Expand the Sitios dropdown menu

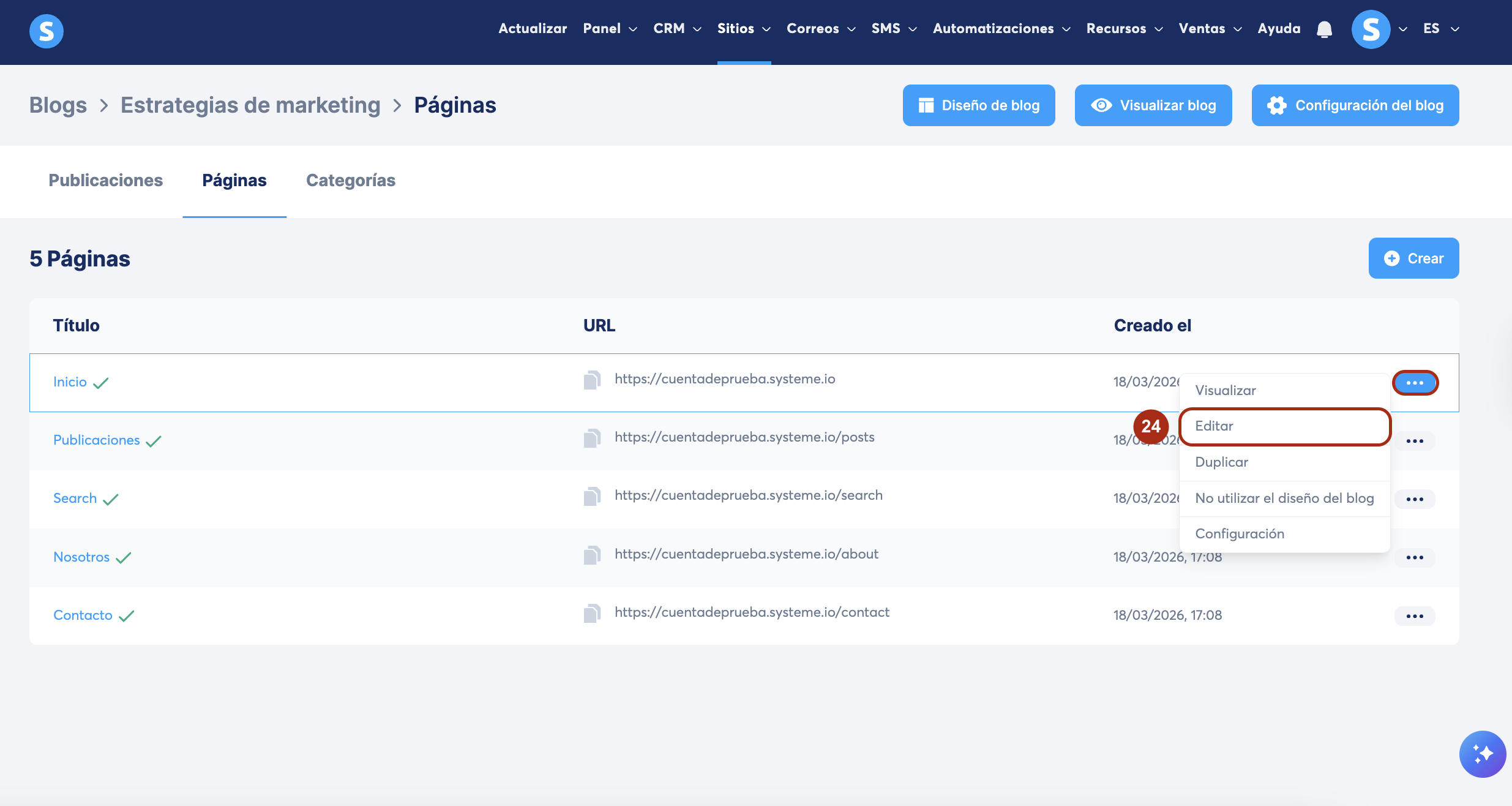click(743, 29)
